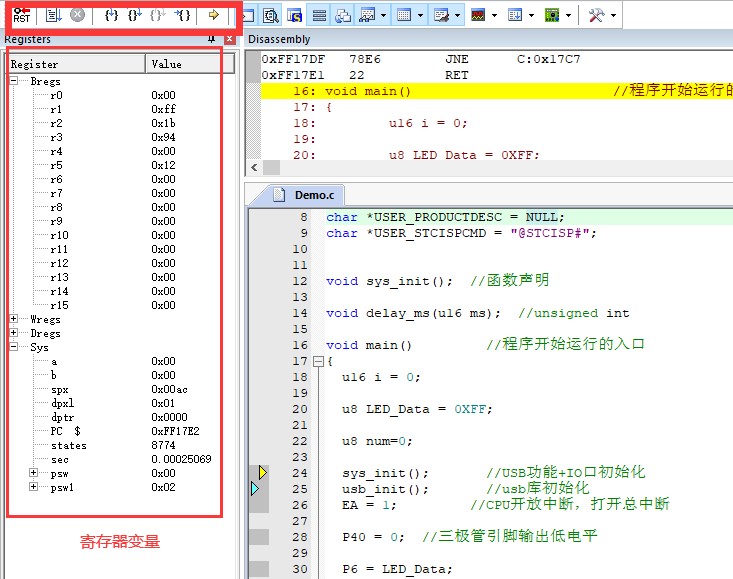Click the 0xFF17E2 PC value
The width and height of the screenshot is (733, 579).
(175, 431)
